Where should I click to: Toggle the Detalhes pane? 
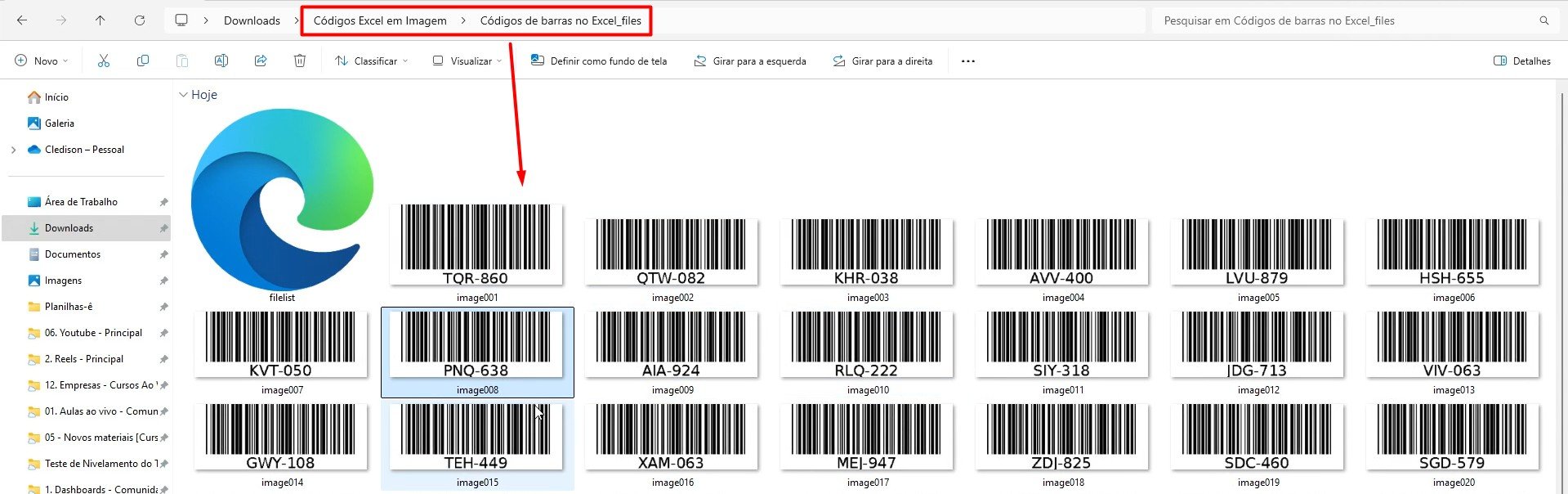(x=1521, y=61)
